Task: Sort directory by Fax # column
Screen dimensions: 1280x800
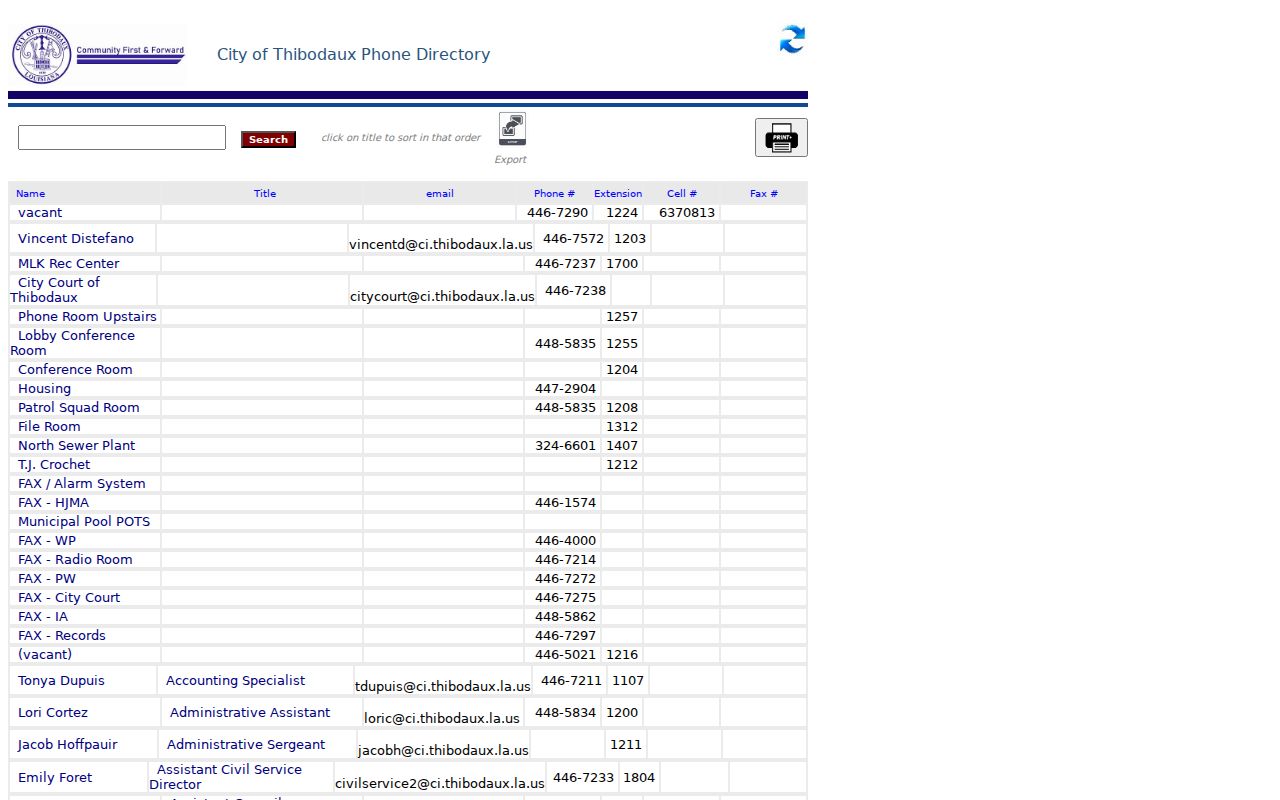Action: pos(764,194)
